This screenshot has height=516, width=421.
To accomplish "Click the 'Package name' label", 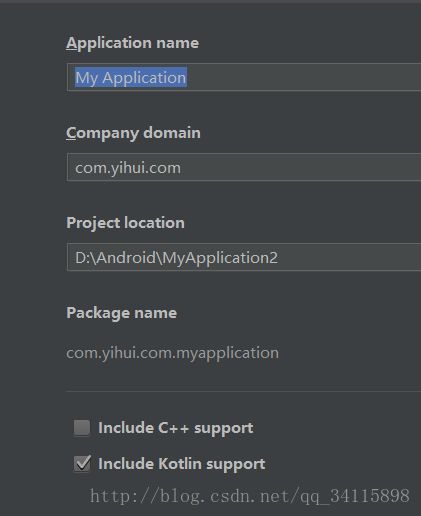I will point(121,313).
